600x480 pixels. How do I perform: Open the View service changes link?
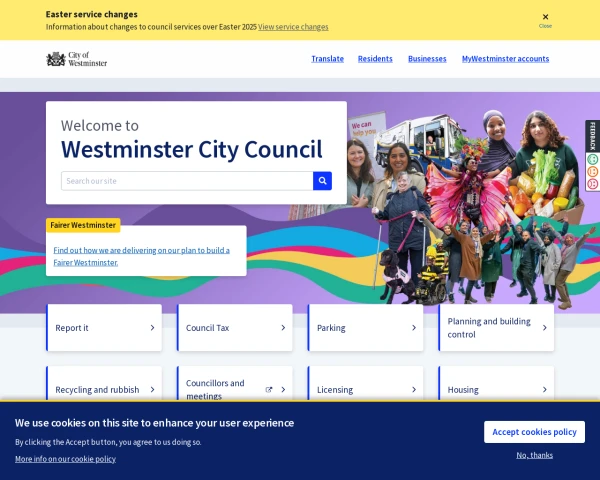click(293, 27)
